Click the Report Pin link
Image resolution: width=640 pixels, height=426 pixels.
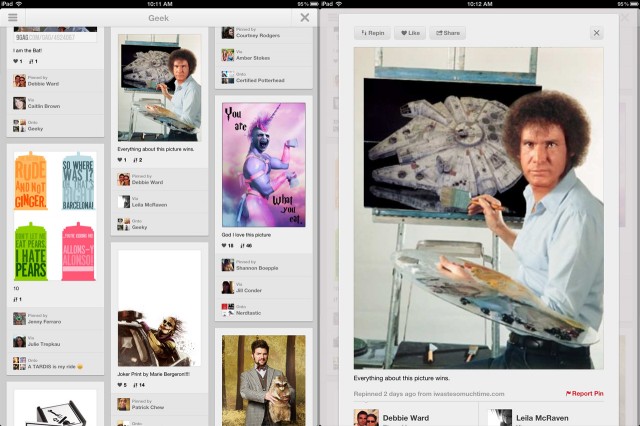click(x=584, y=393)
